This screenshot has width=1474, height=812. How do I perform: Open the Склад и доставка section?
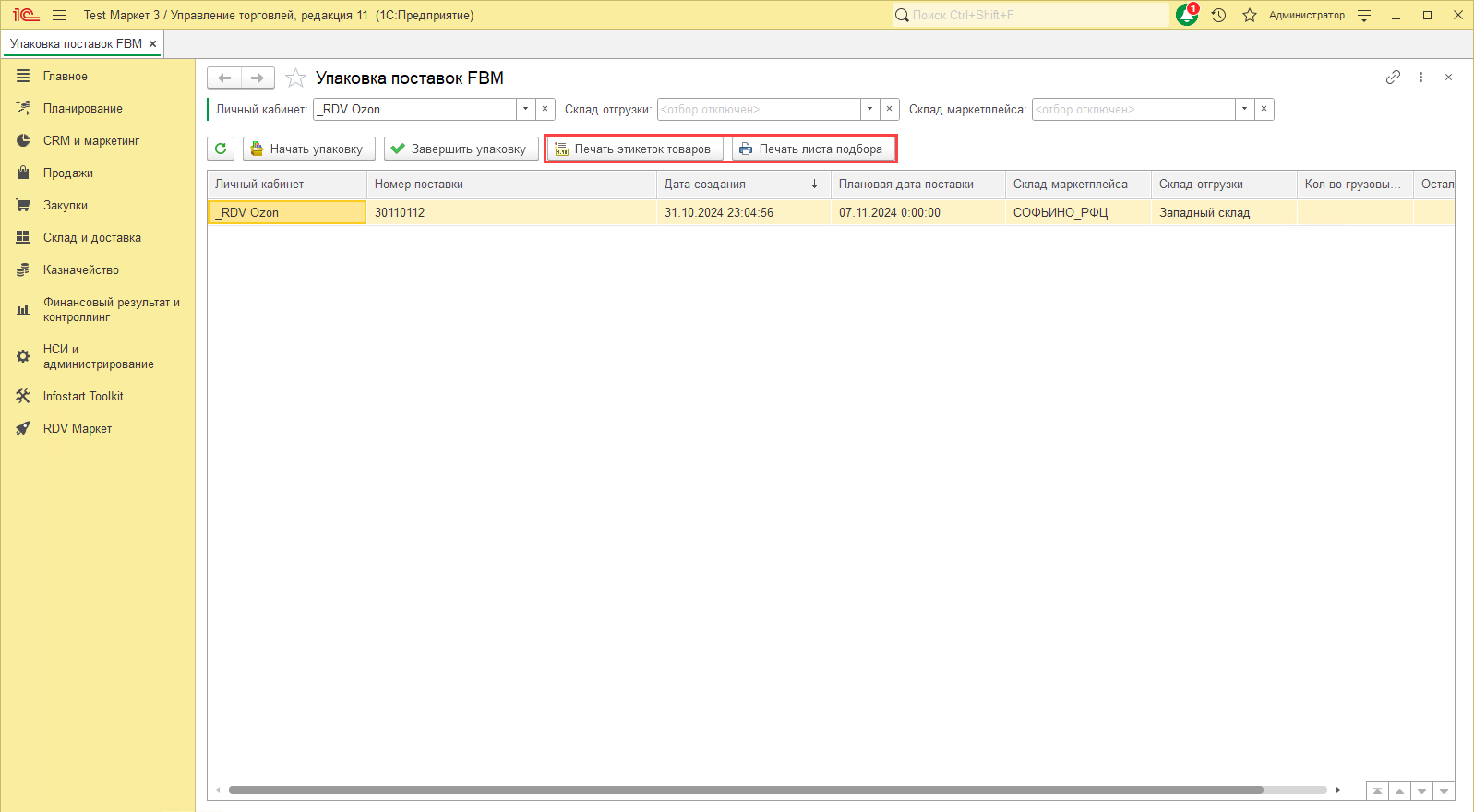click(x=91, y=238)
